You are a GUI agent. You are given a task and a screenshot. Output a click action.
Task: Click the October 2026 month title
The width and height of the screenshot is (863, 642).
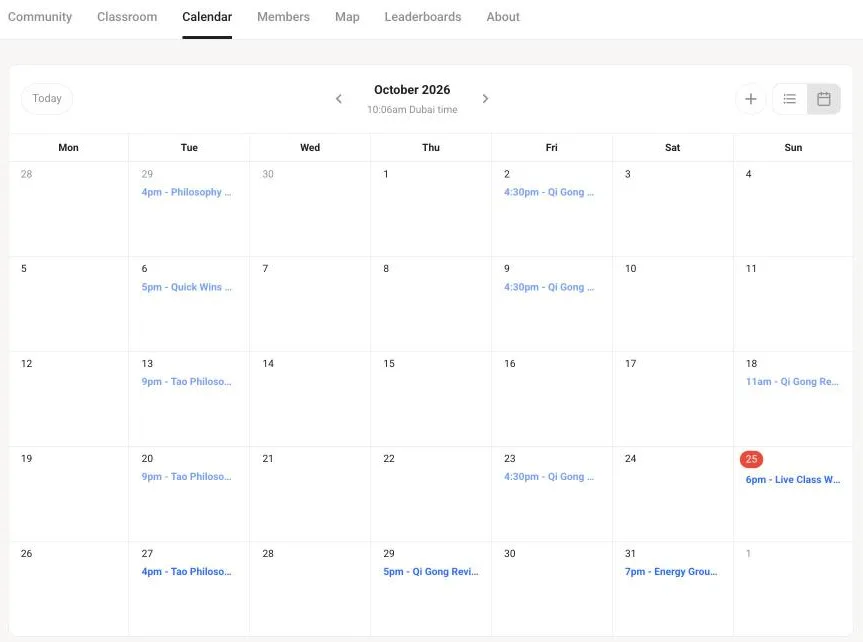coord(412,90)
